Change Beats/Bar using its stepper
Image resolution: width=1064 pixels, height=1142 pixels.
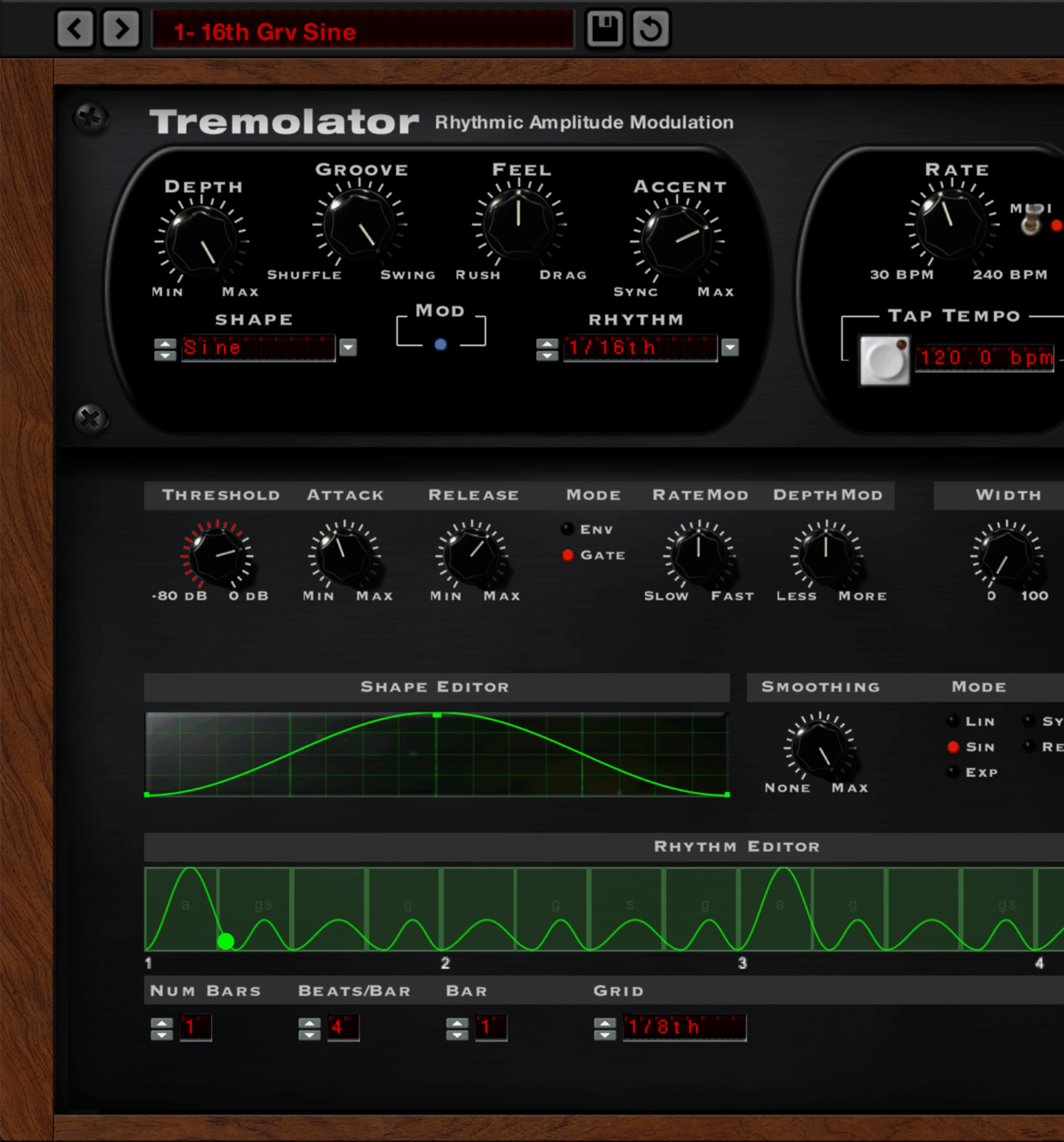pyautogui.click(x=309, y=1029)
